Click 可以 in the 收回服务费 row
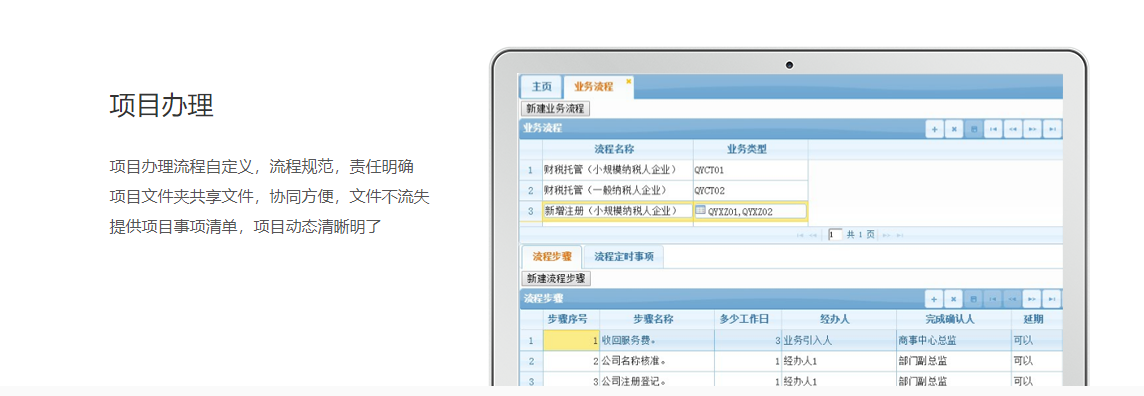Image resolution: width=1144 pixels, height=396 pixels. coord(1036,340)
